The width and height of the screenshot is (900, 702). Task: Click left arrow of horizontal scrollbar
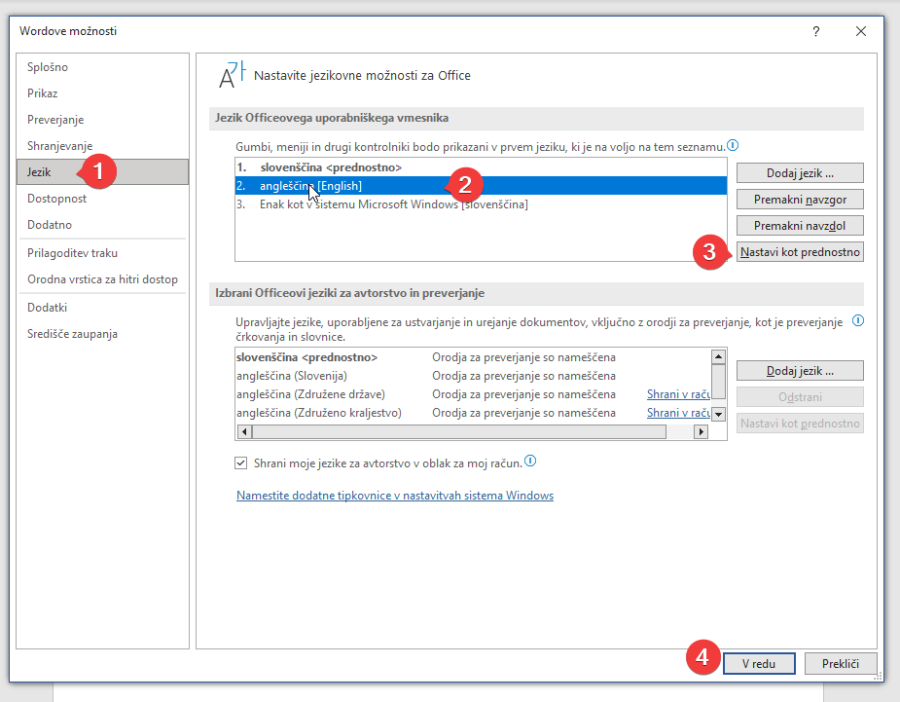coord(243,432)
